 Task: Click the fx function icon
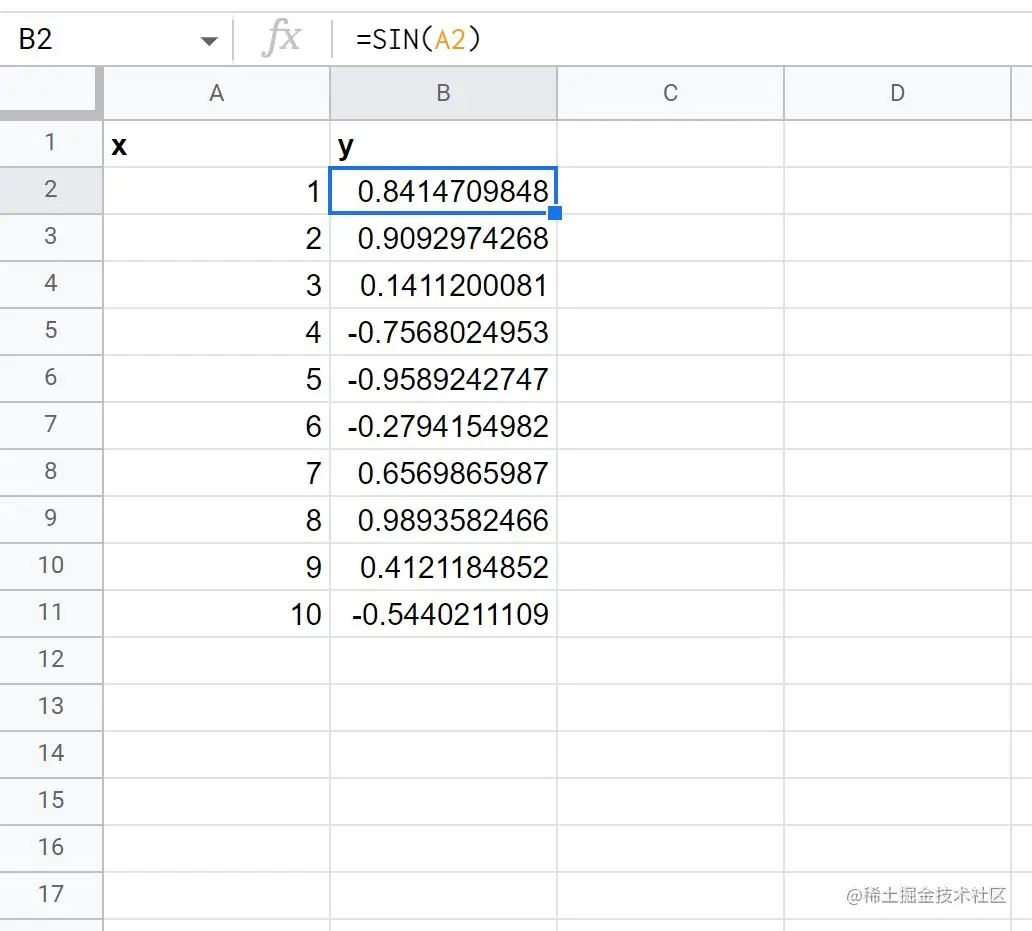(282, 38)
